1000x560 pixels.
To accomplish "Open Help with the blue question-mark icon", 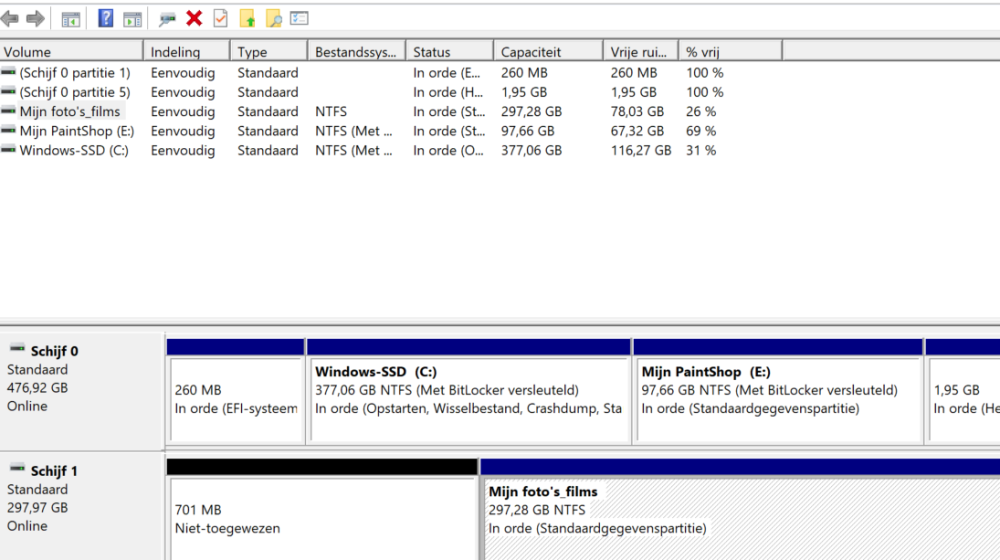I will (x=105, y=18).
